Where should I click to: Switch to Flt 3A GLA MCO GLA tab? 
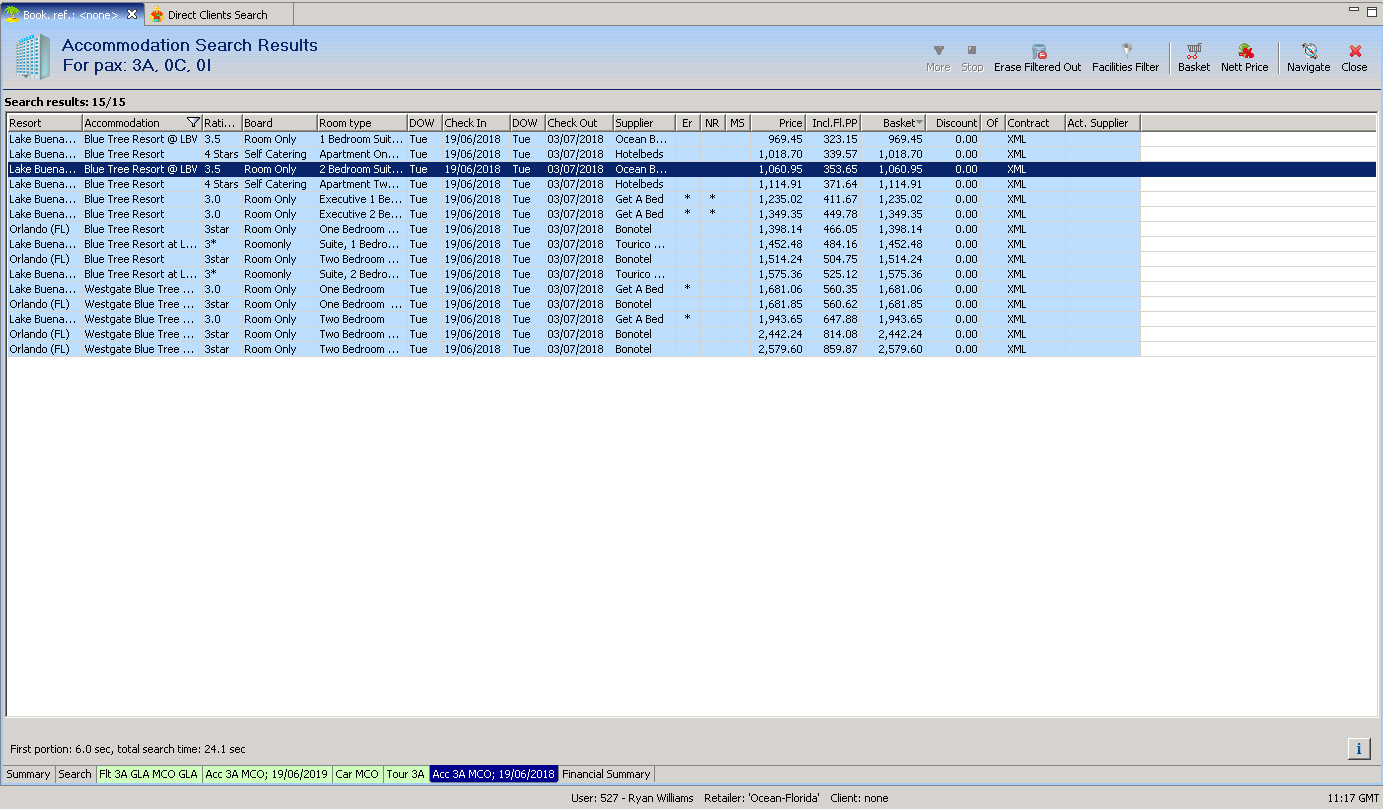148,774
